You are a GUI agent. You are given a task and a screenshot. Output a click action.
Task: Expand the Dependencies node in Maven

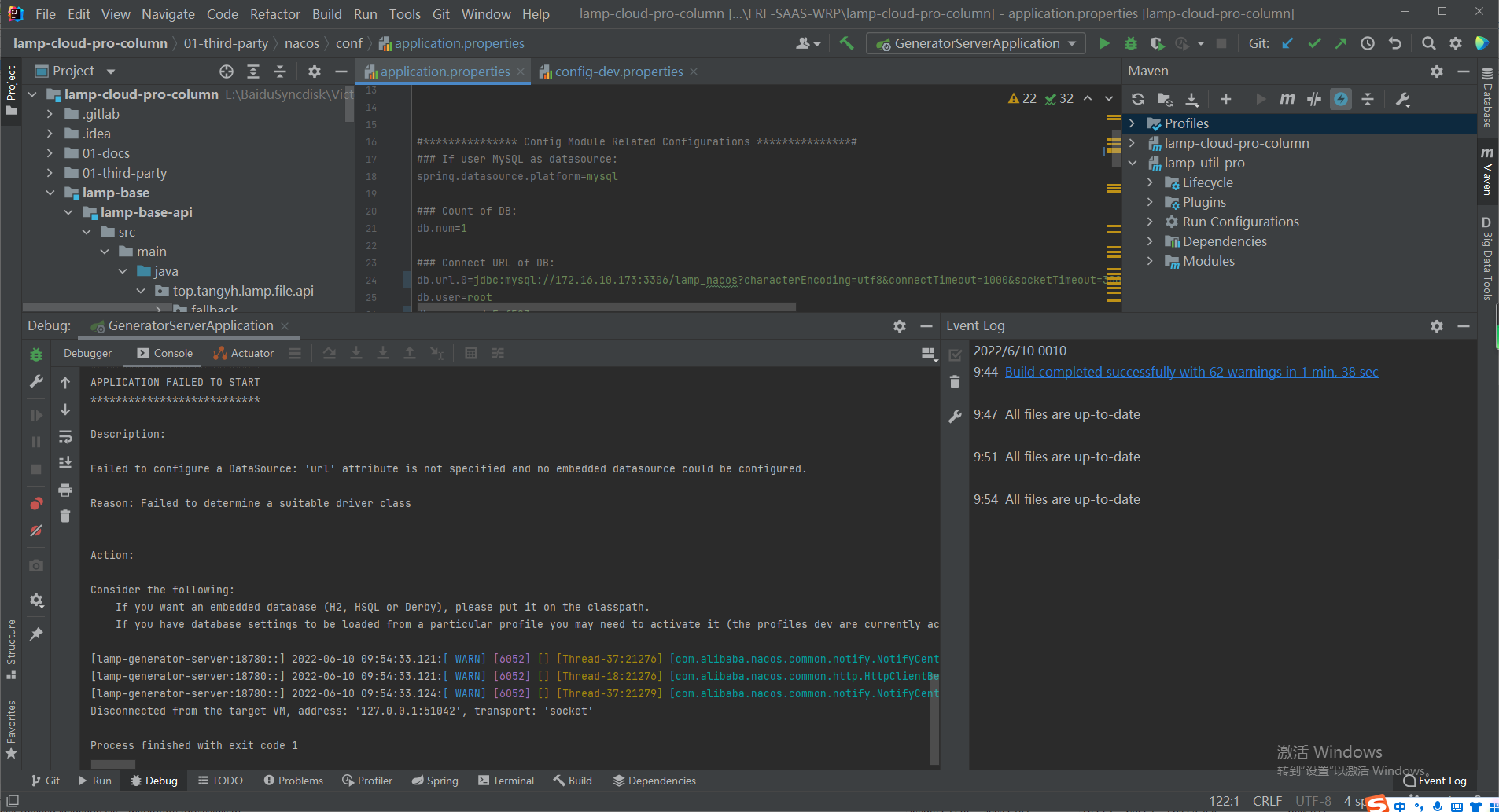(x=1150, y=241)
